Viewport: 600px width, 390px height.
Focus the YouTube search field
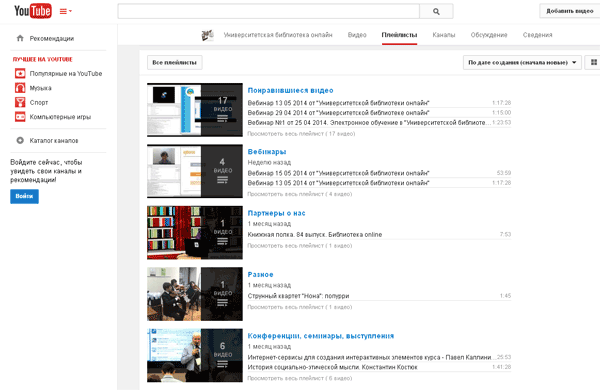click(269, 11)
